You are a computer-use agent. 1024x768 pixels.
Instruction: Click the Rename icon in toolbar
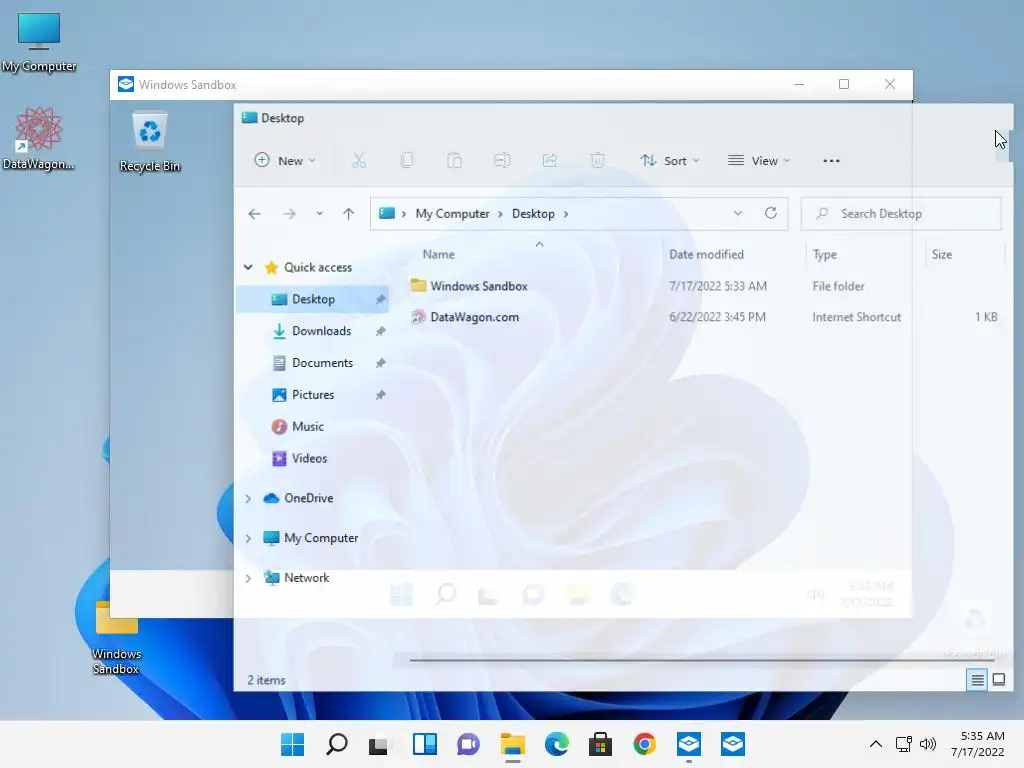pyautogui.click(x=502, y=160)
